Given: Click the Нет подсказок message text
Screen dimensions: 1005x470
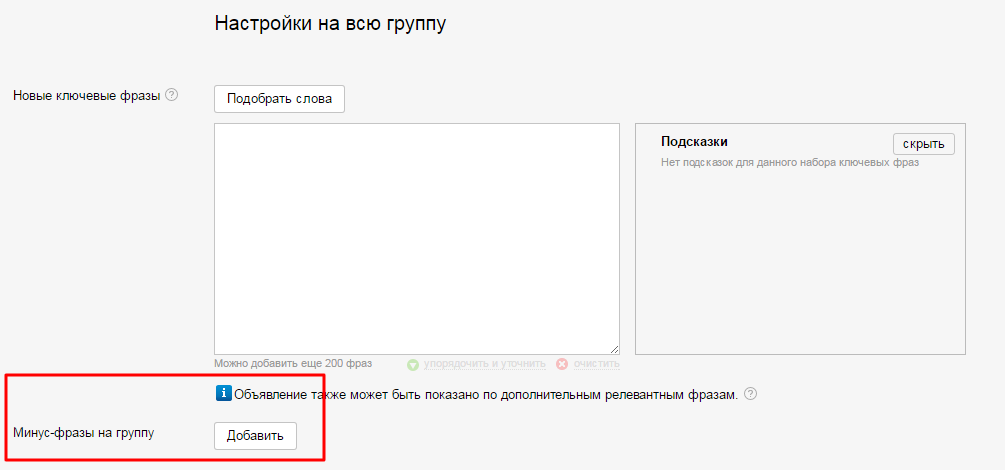Looking at the screenshot, I should [x=789, y=162].
